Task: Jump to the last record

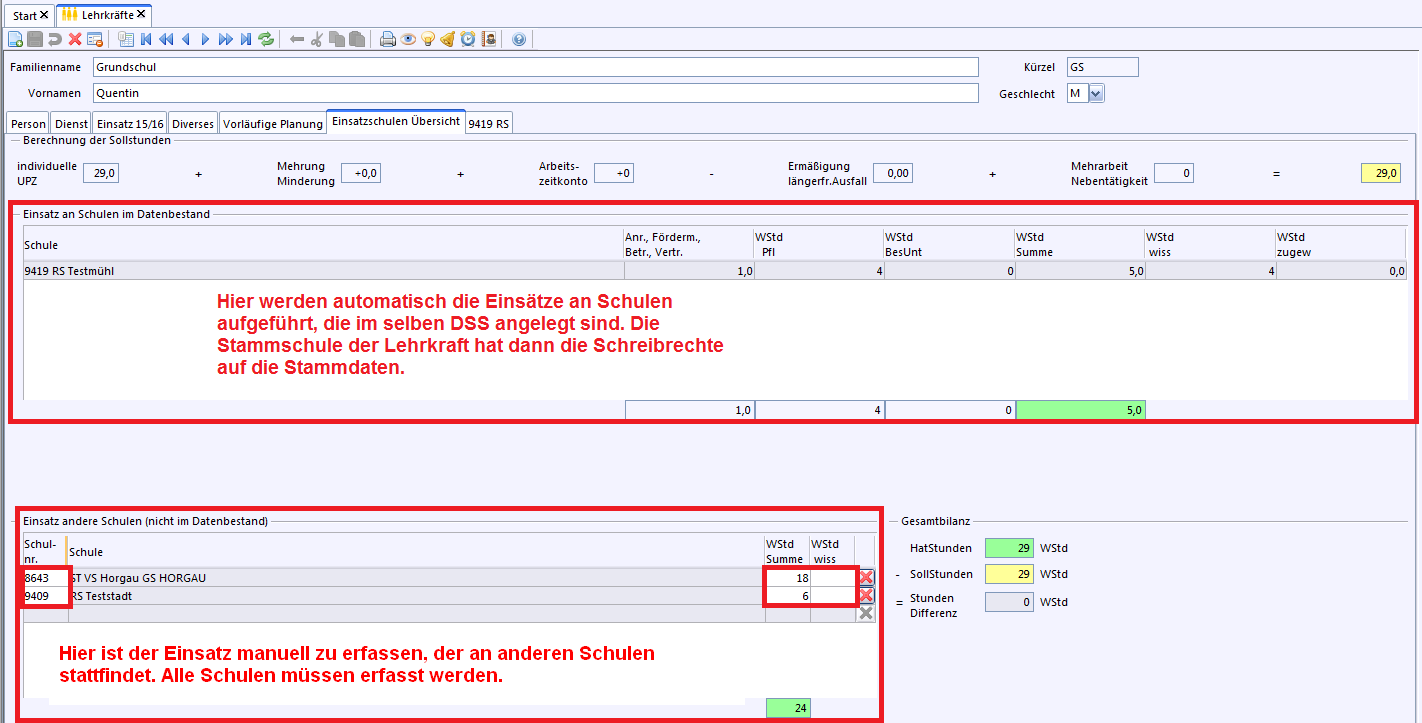Action: pyautogui.click(x=246, y=39)
